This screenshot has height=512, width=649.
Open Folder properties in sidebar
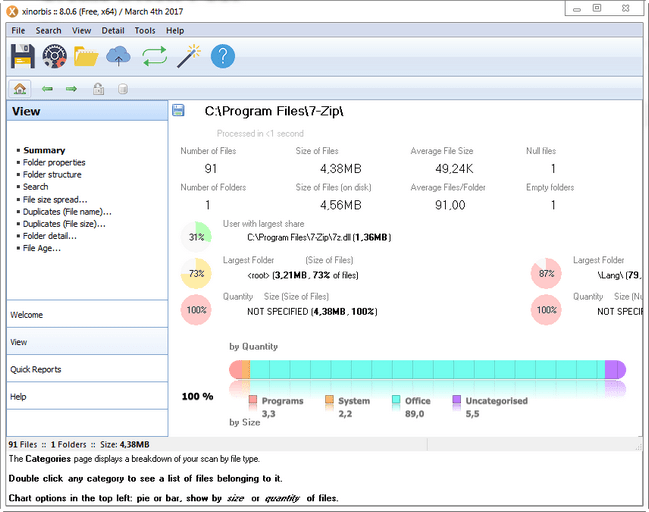pyautogui.click(x=54, y=162)
